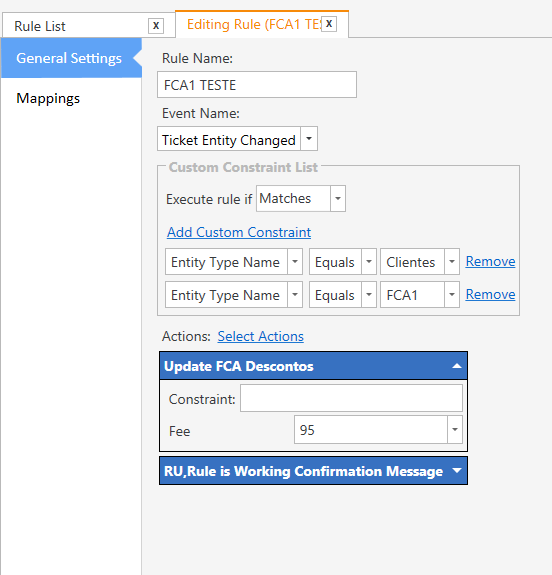Remove the FCA1 constraint
The width and height of the screenshot is (552, 575).
(x=490, y=294)
